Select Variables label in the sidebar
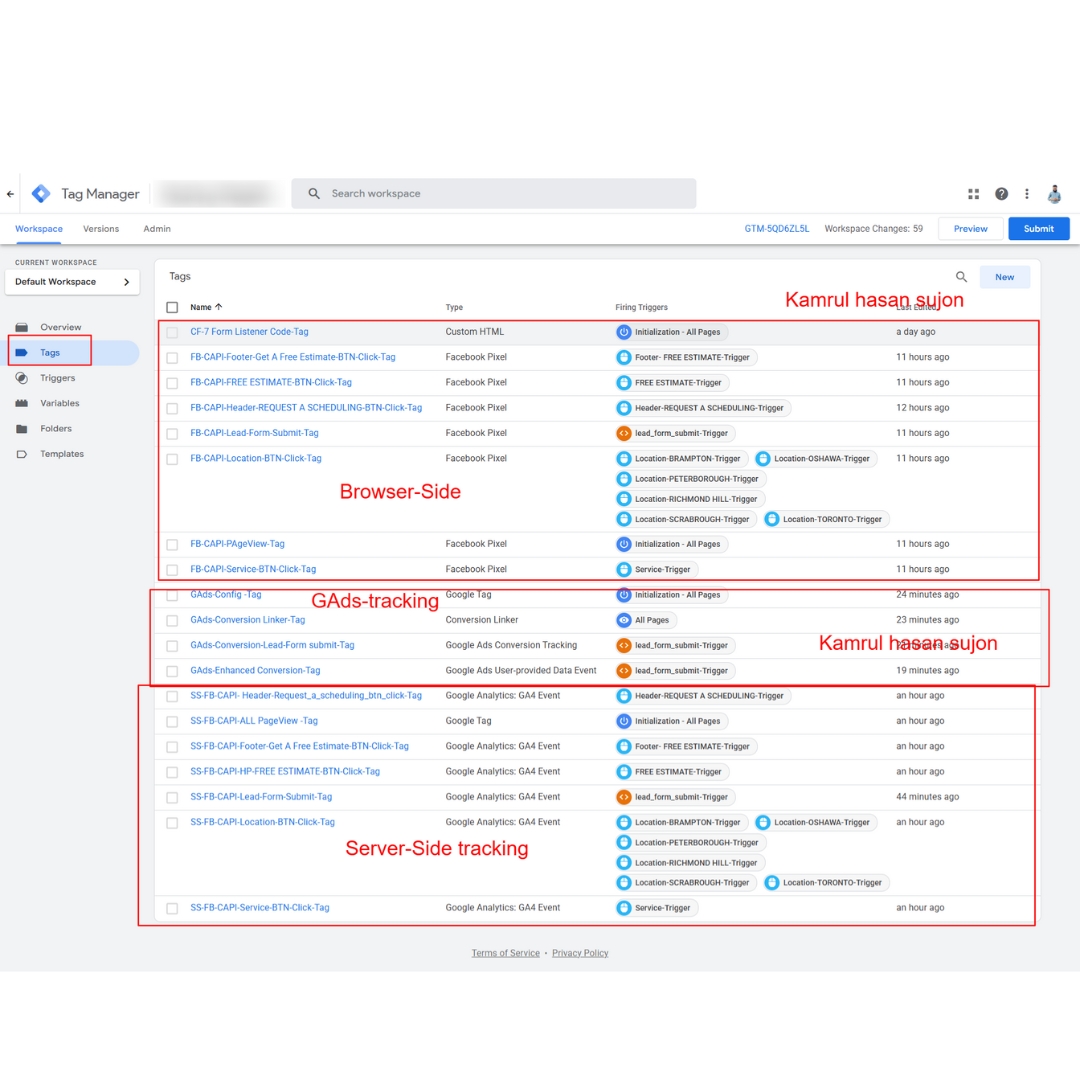Screen dimensions: 1080x1080 [x=60, y=403]
